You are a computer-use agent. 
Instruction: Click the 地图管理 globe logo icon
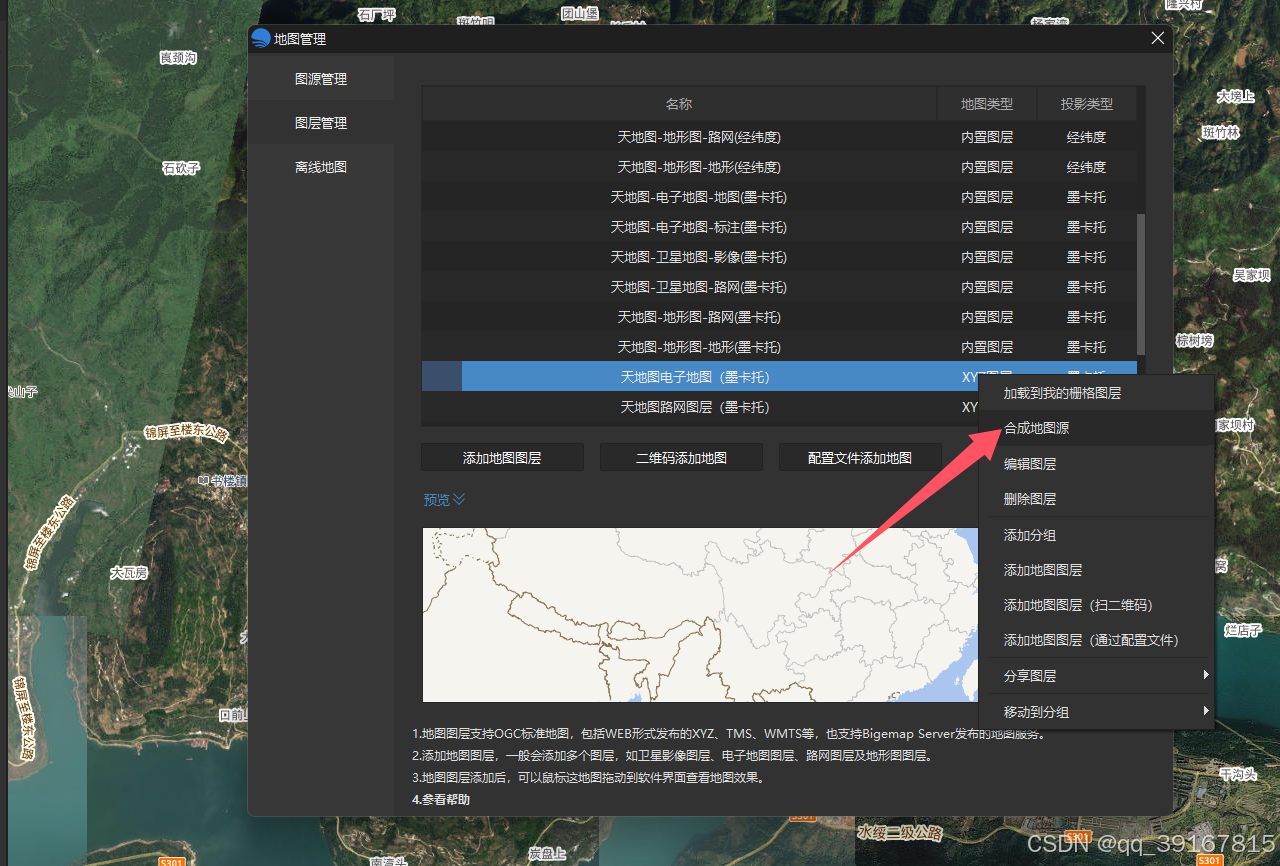pyautogui.click(x=261, y=38)
